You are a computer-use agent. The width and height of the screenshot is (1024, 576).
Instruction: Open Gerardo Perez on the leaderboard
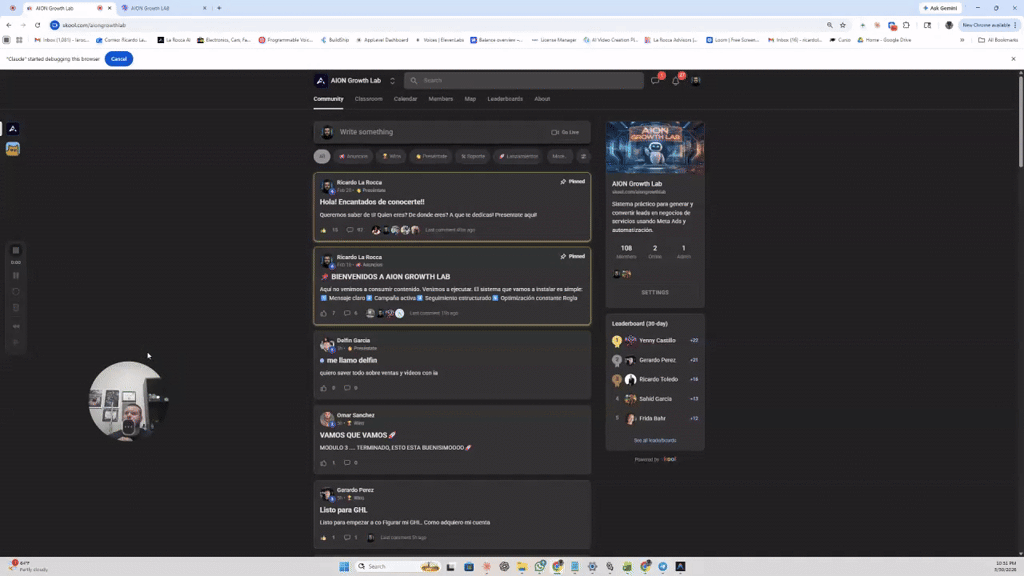(x=657, y=360)
